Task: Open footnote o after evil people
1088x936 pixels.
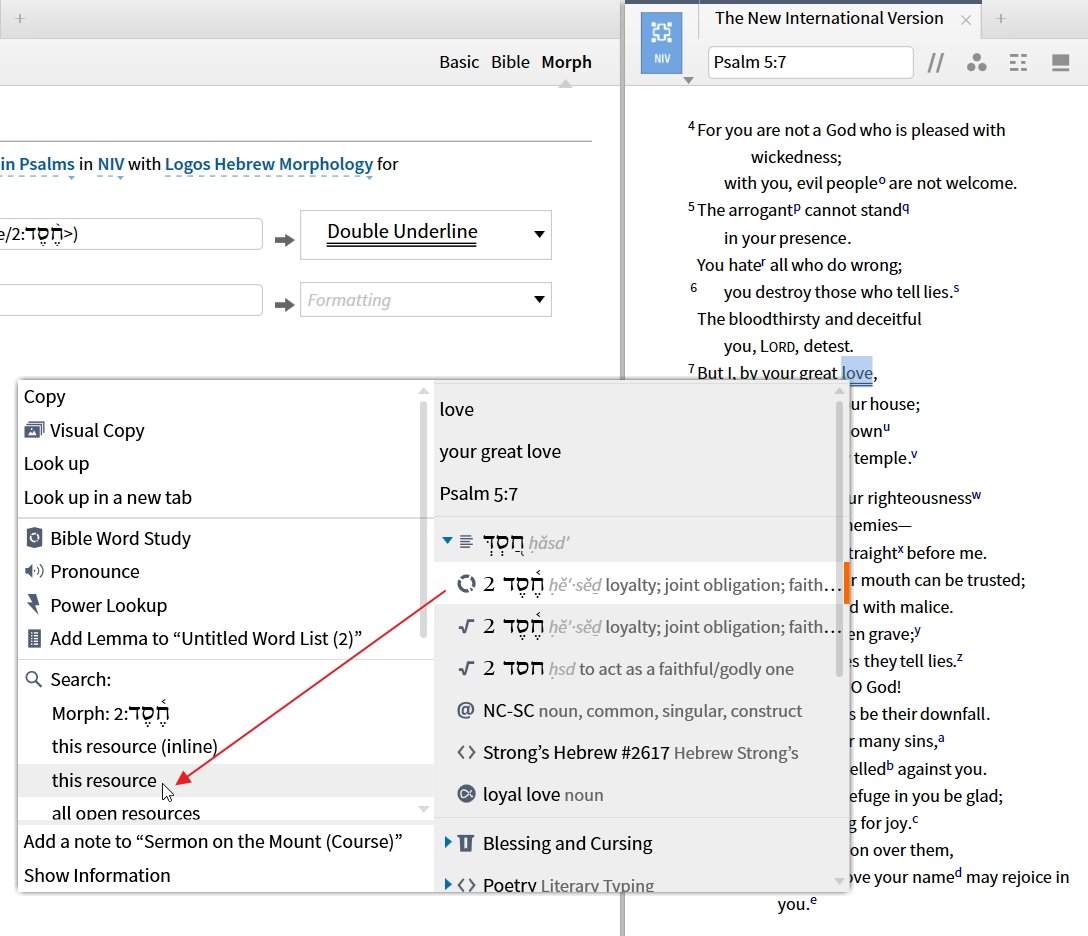Action: [882, 180]
